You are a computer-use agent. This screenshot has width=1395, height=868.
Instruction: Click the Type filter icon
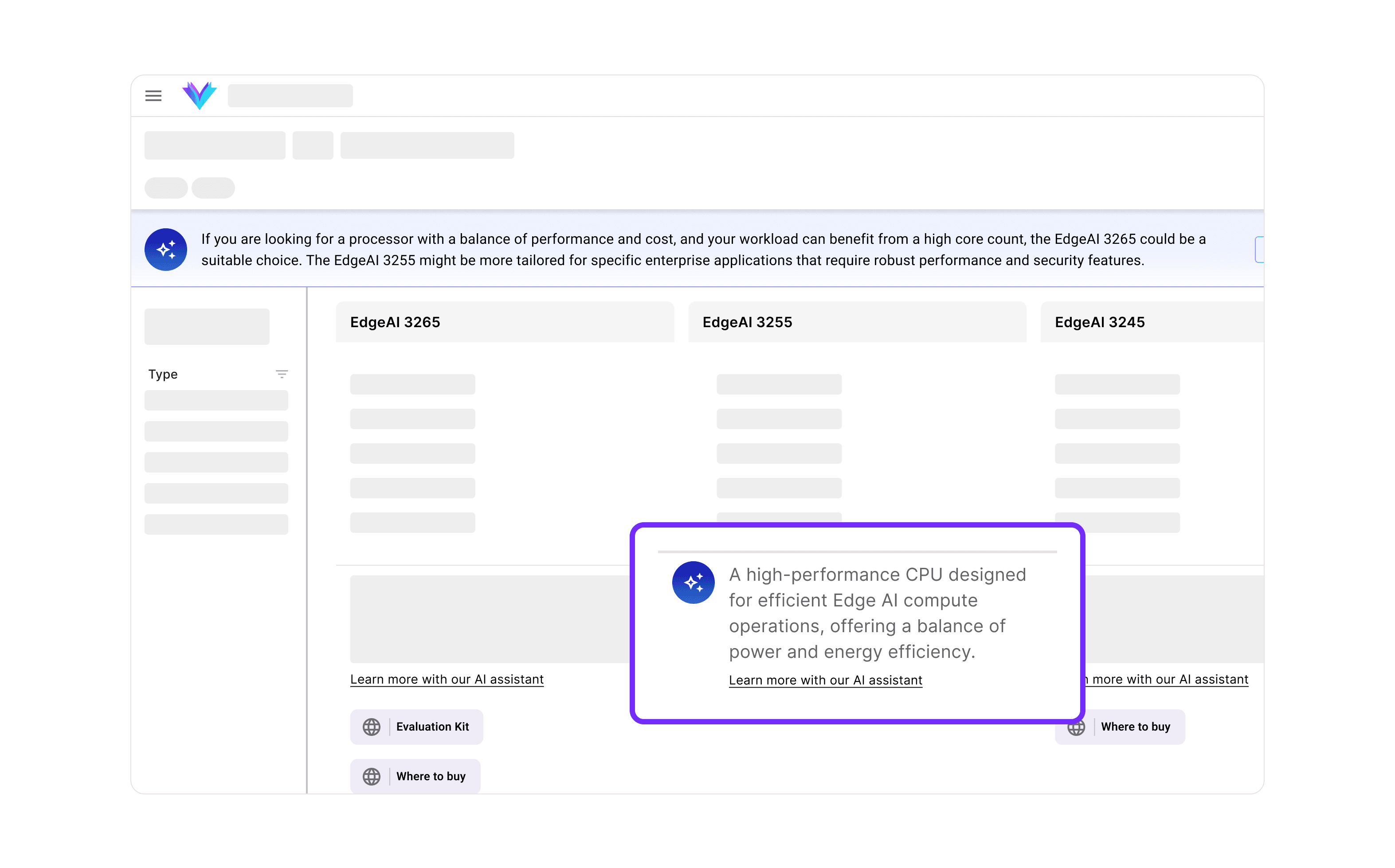tap(281, 374)
